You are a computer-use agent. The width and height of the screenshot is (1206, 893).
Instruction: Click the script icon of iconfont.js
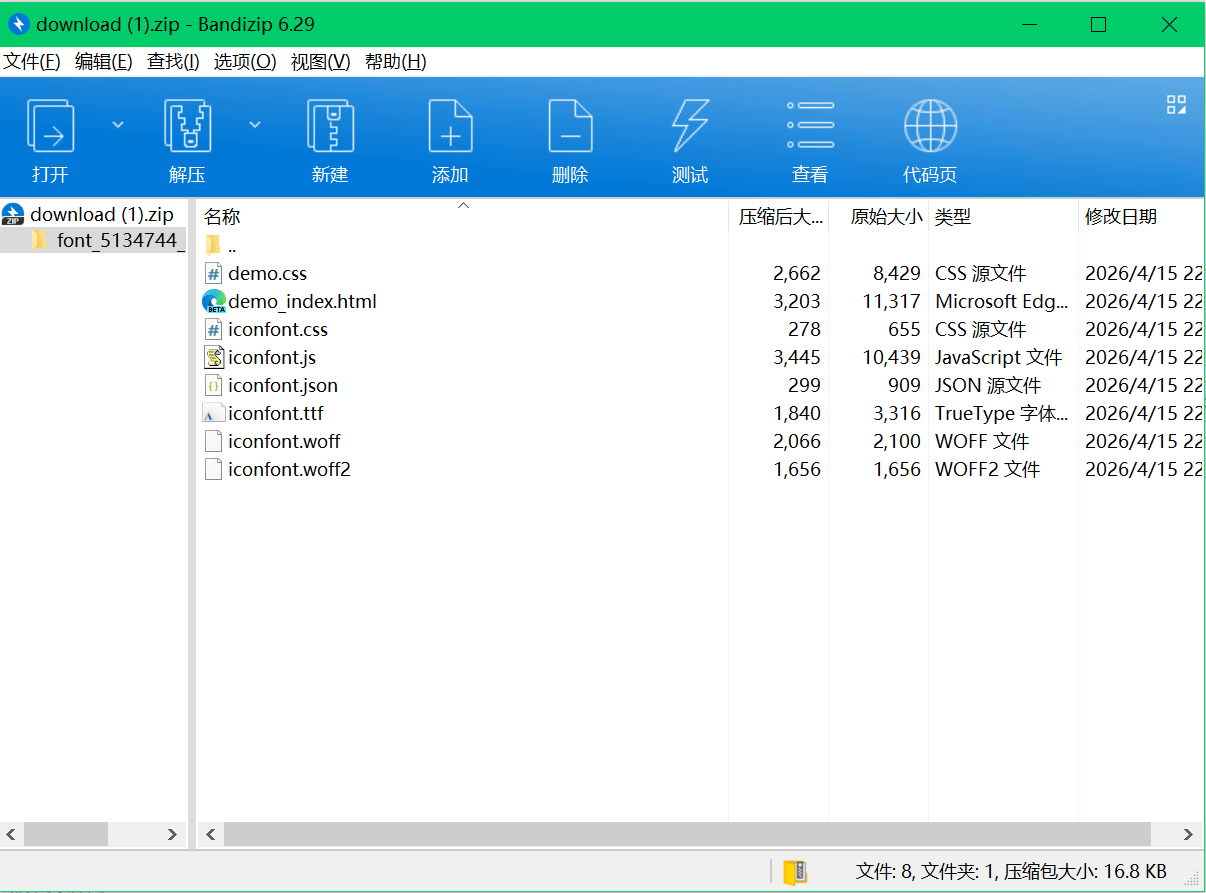click(x=214, y=357)
